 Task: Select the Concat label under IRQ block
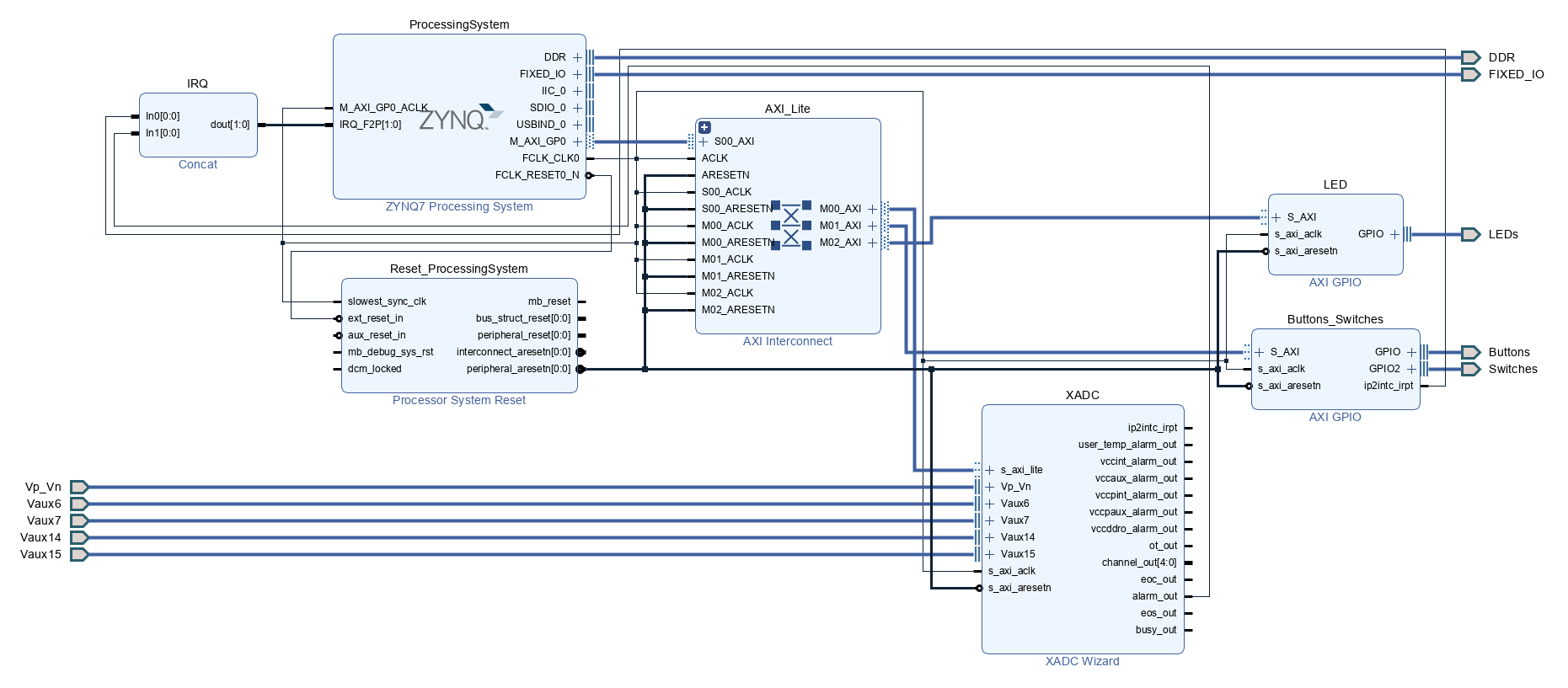click(198, 164)
